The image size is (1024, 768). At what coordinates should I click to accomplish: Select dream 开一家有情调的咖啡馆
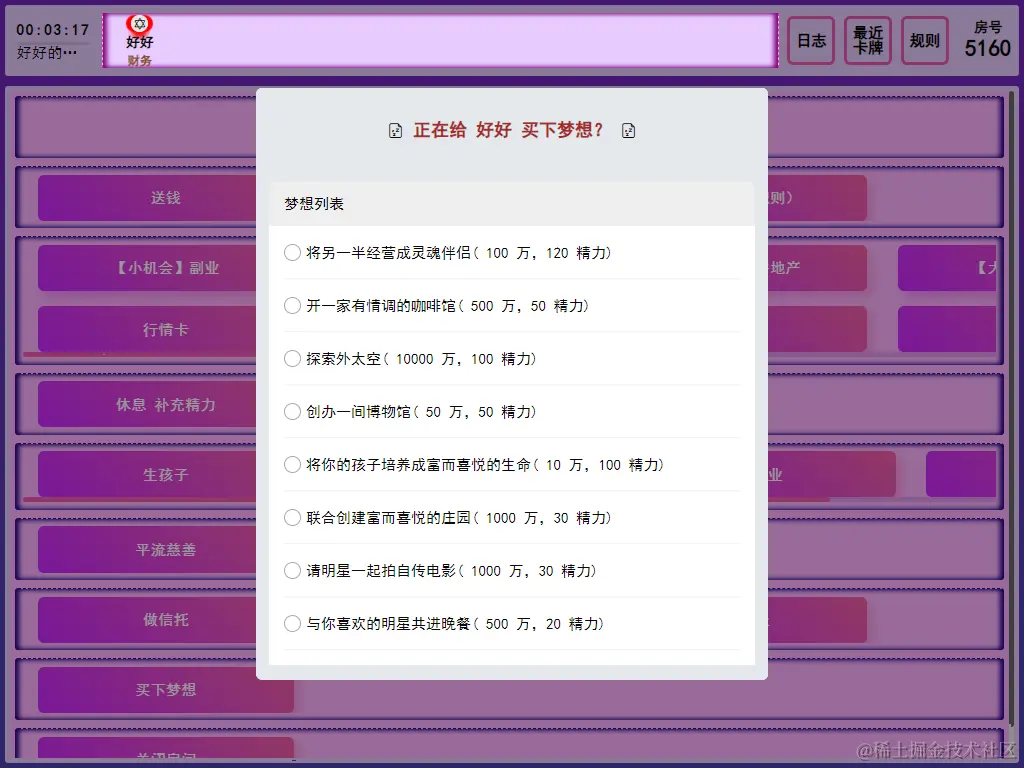pyautogui.click(x=292, y=306)
